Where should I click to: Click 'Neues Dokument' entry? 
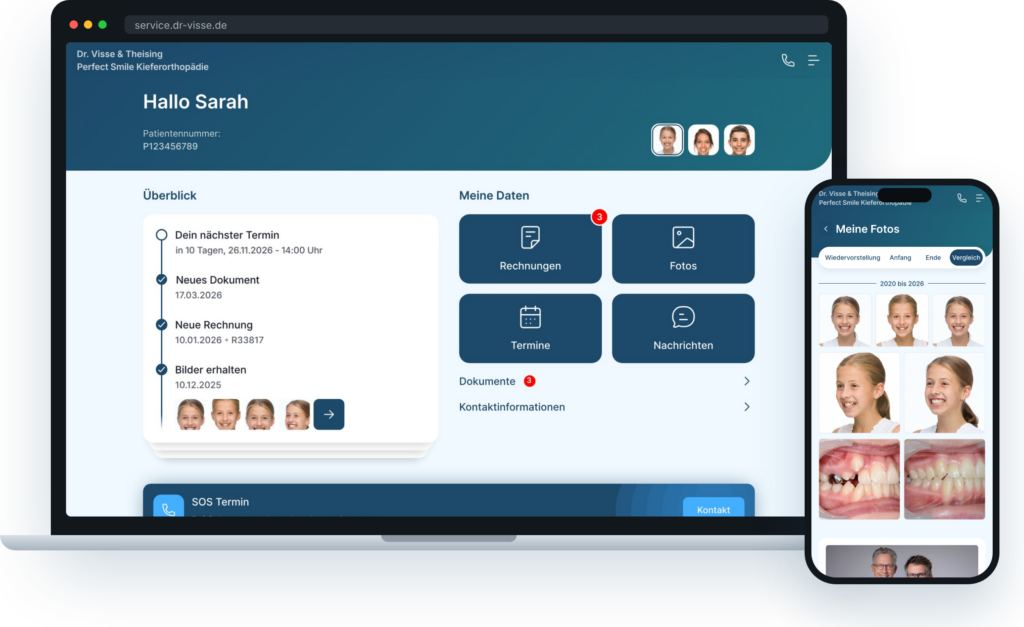pyautogui.click(x=217, y=287)
